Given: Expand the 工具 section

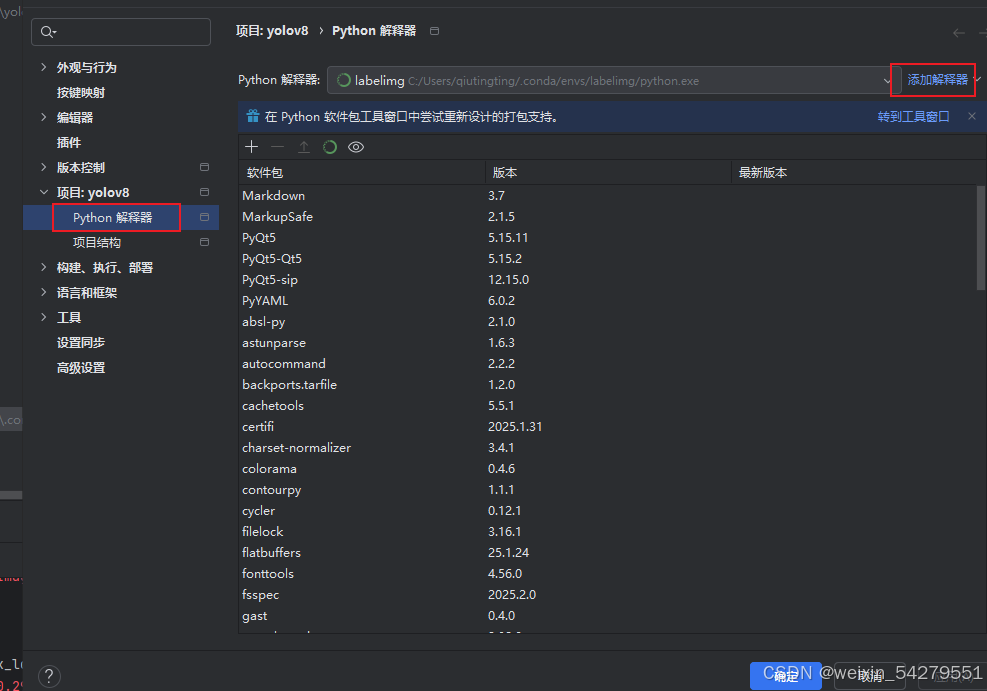Looking at the screenshot, I should click(43, 317).
